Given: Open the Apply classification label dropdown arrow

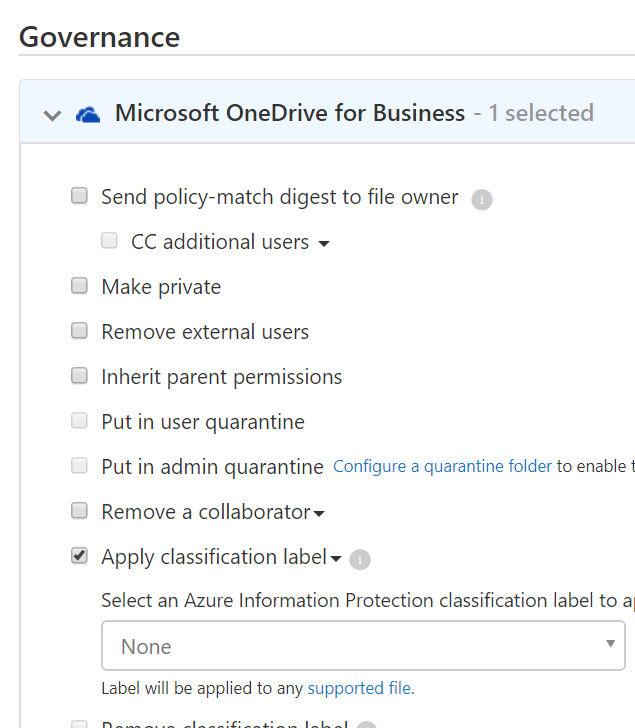Looking at the screenshot, I should click(336, 559).
